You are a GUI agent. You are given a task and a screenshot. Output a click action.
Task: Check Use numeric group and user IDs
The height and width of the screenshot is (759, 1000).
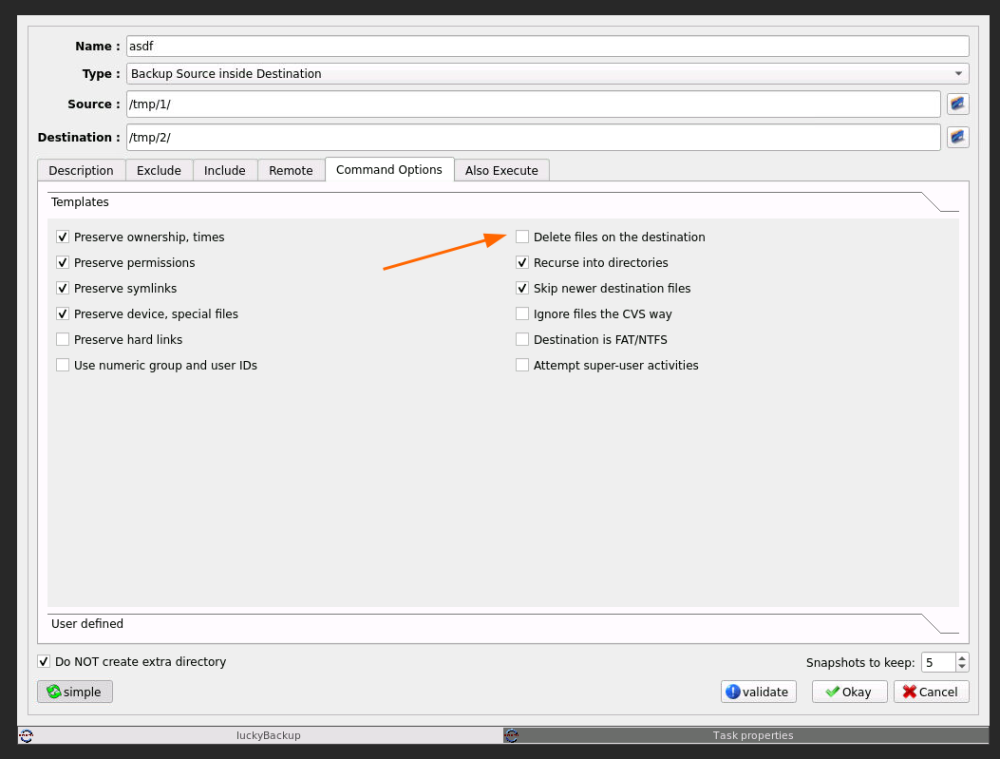[62, 365]
